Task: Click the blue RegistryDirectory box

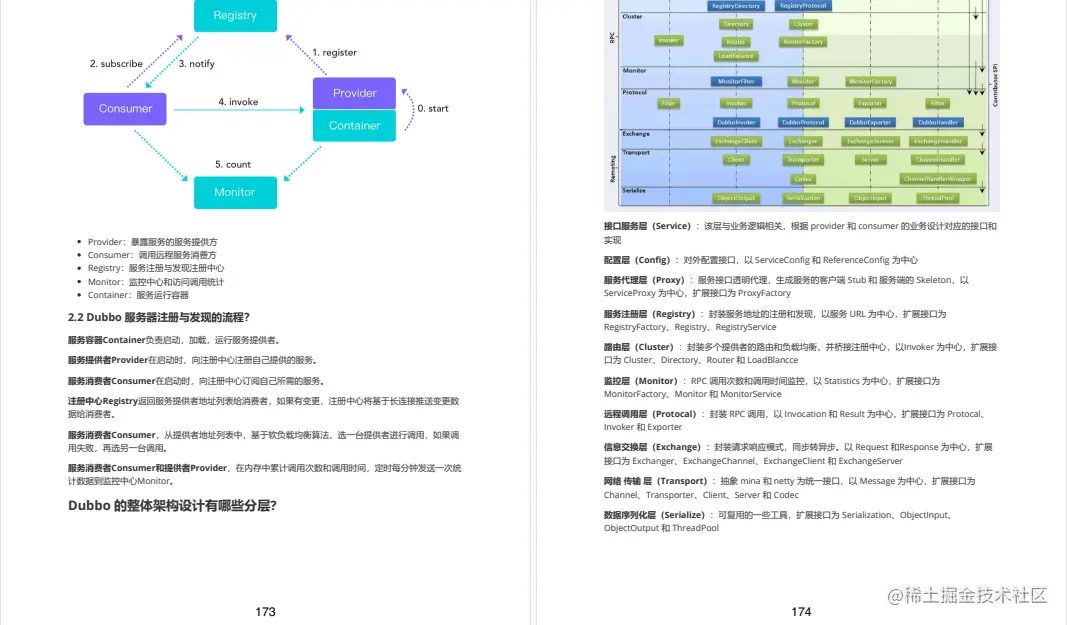Action: point(736,5)
